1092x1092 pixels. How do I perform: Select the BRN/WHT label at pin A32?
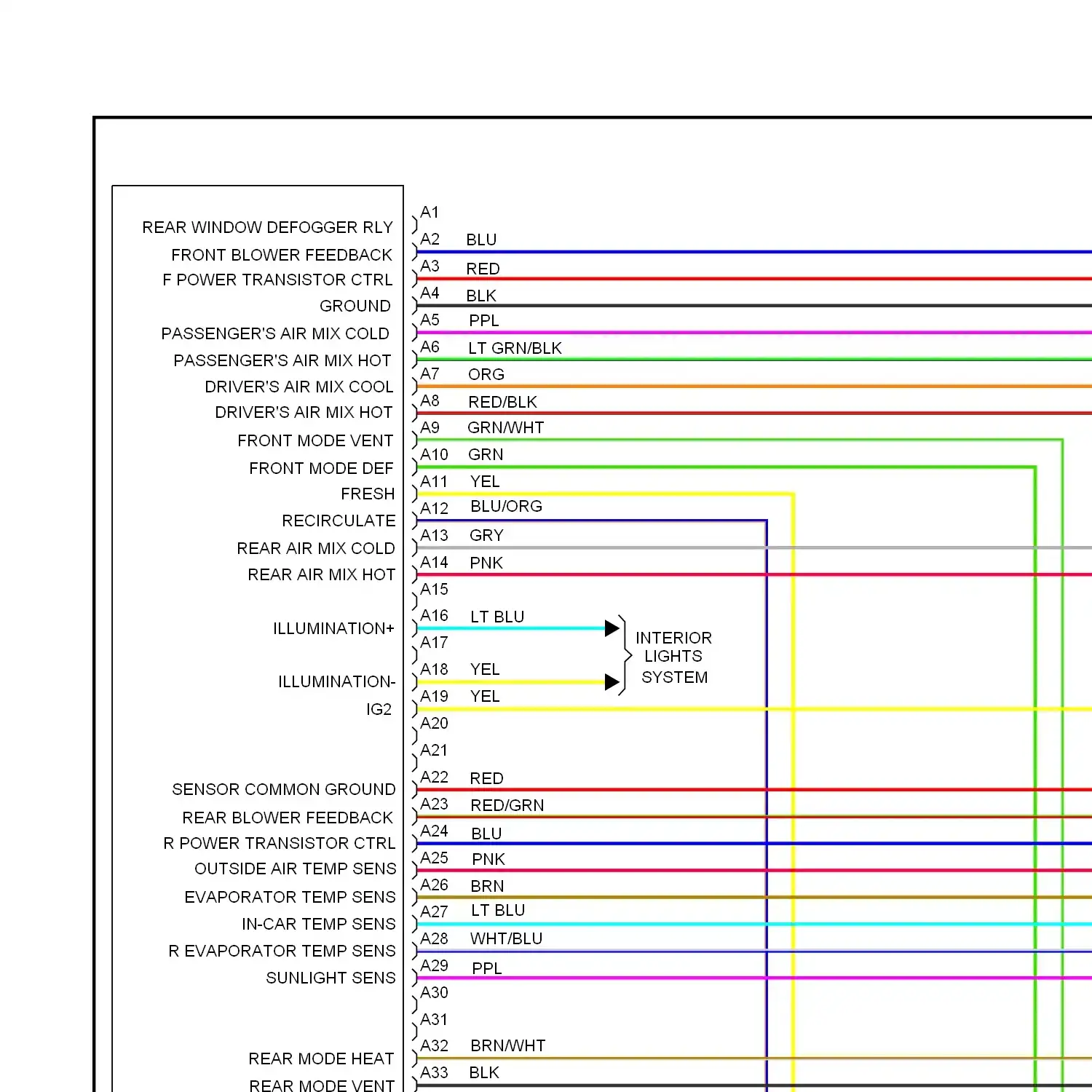click(x=507, y=1046)
